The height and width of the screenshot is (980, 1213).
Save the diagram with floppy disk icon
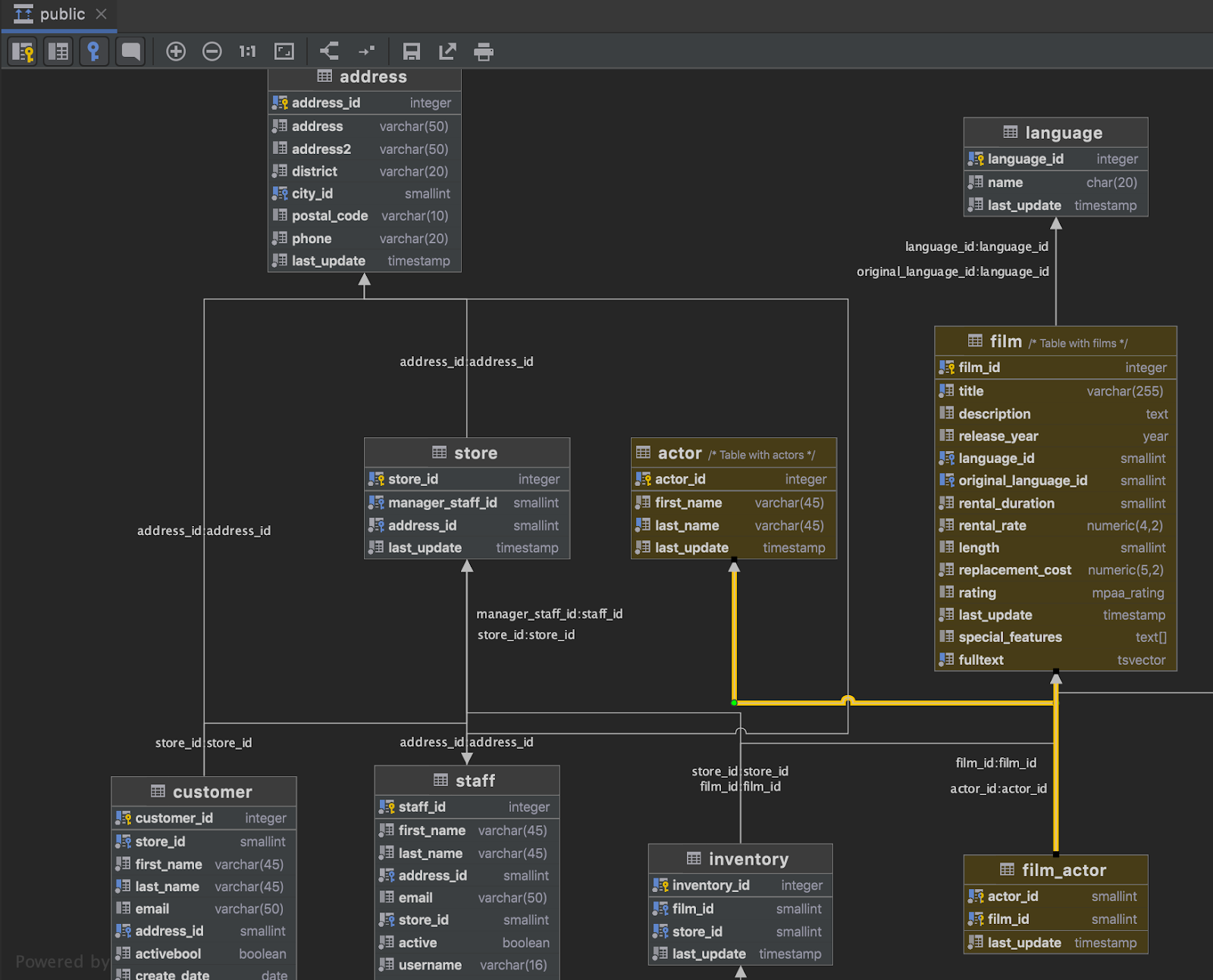coord(411,52)
